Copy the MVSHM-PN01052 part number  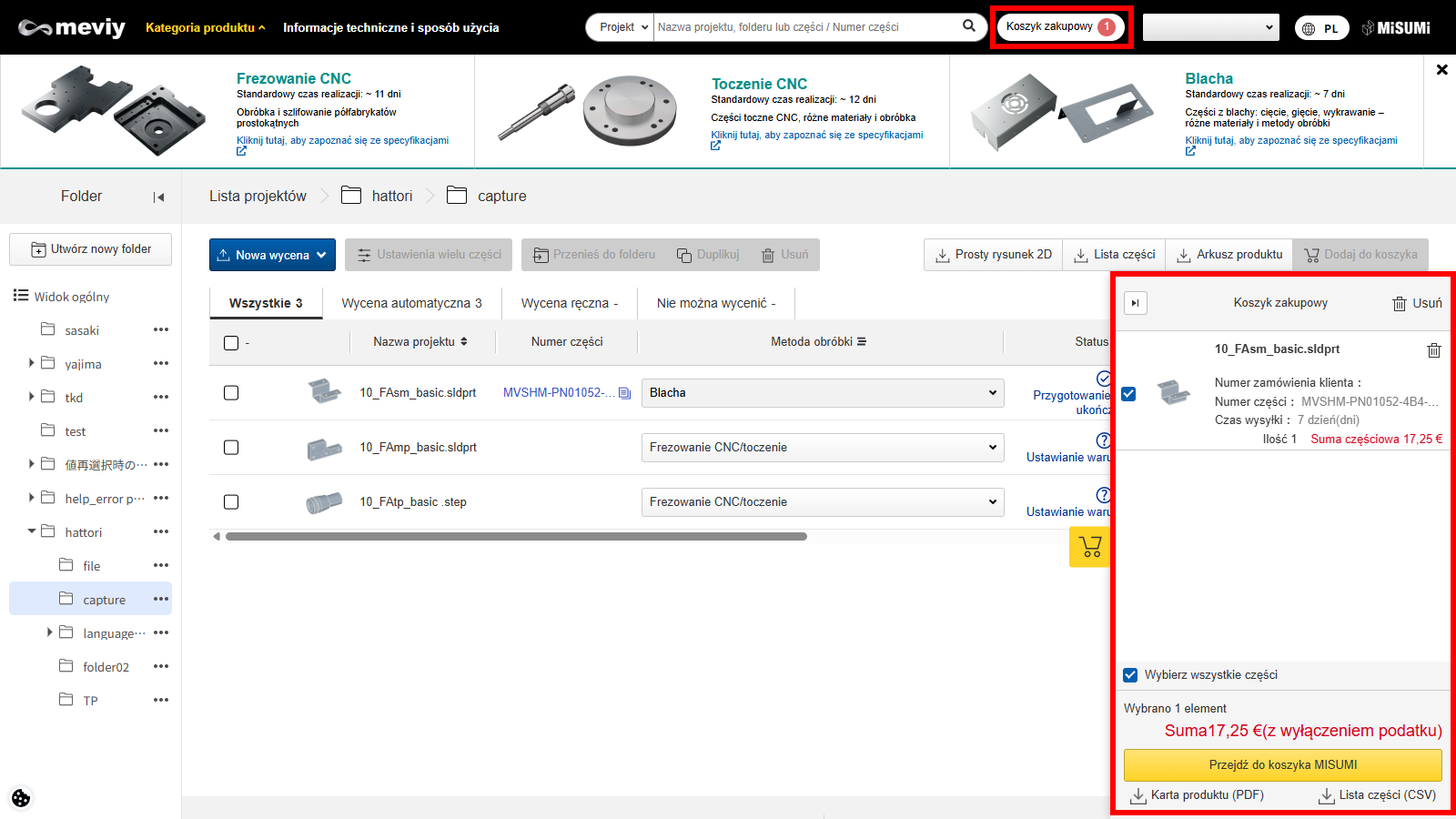click(x=624, y=393)
